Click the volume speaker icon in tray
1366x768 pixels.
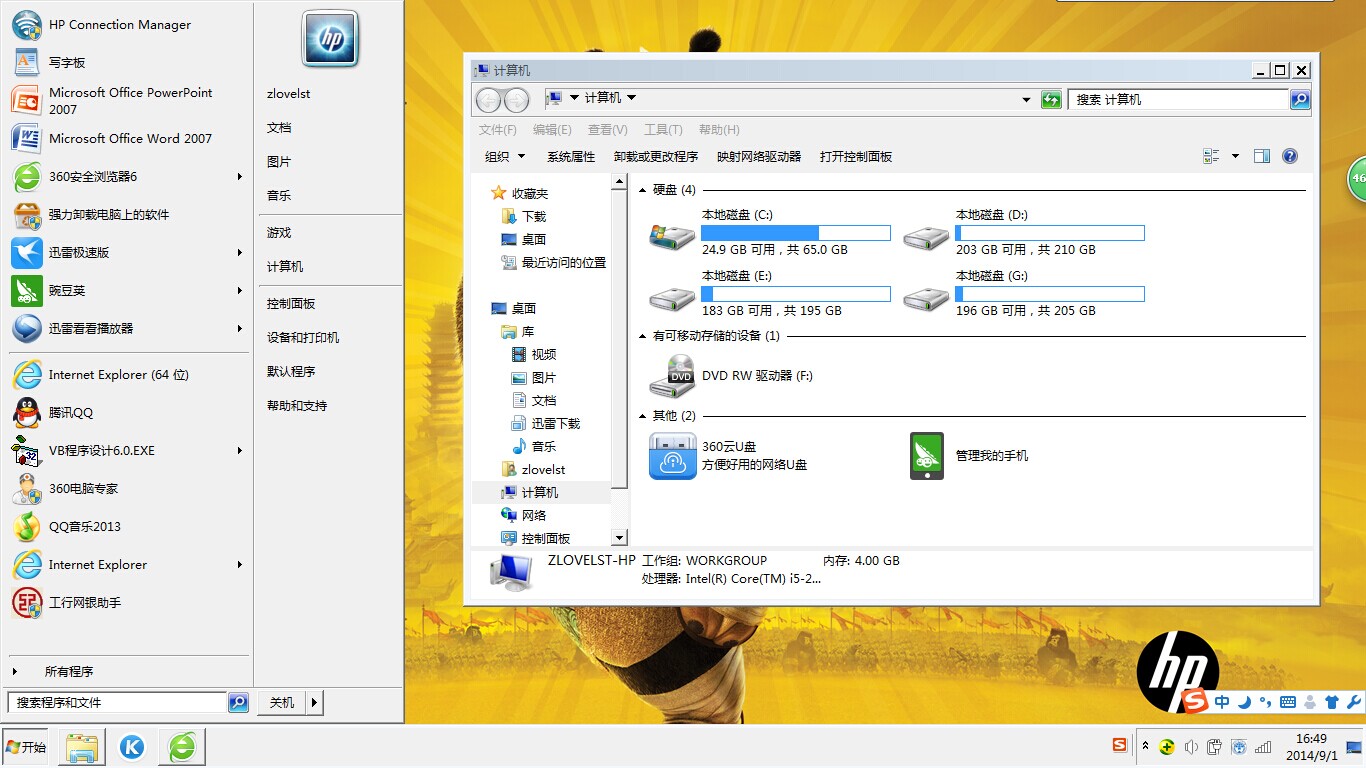coord(1191,746)
